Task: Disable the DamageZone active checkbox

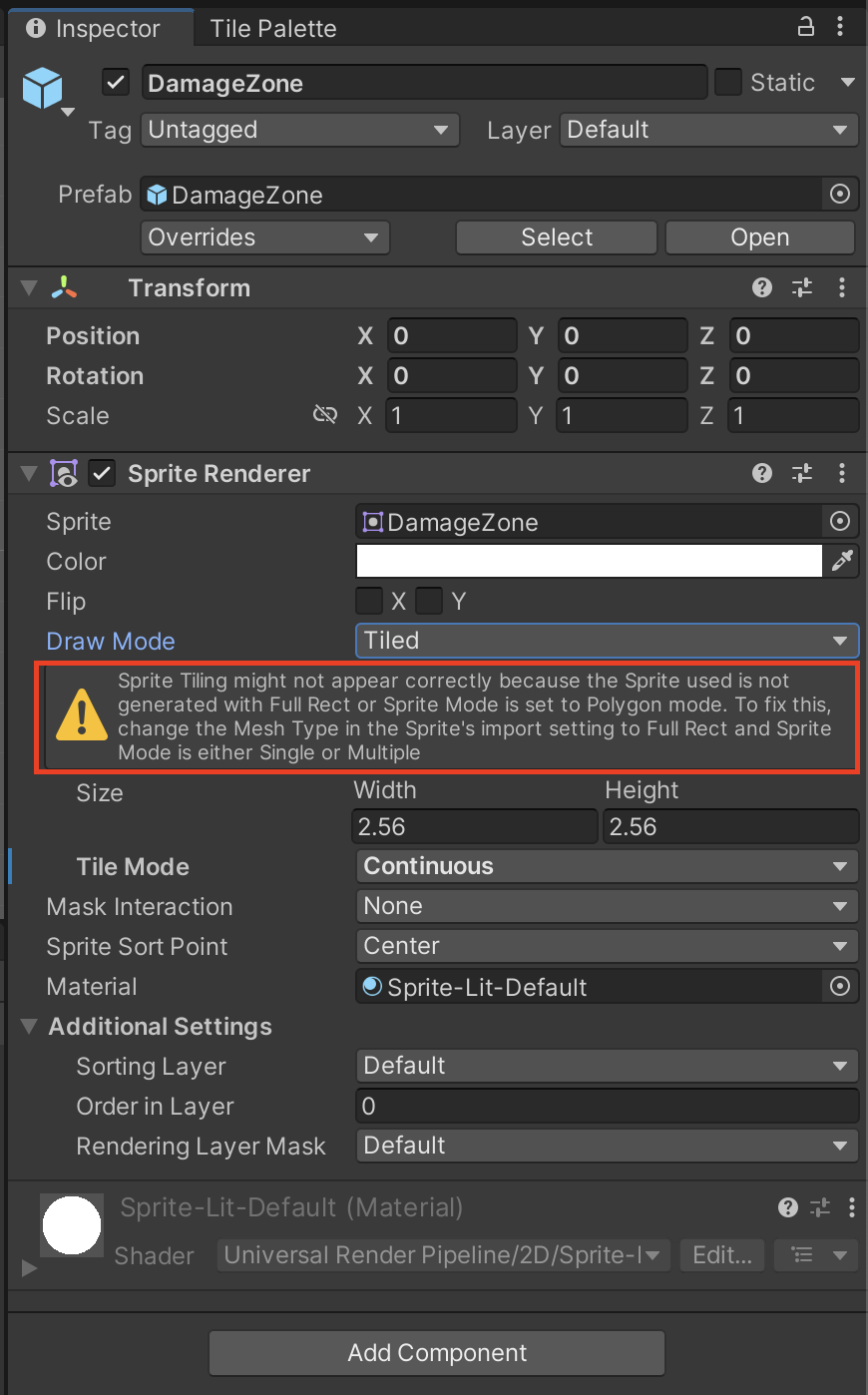Action: coord(116,83)
